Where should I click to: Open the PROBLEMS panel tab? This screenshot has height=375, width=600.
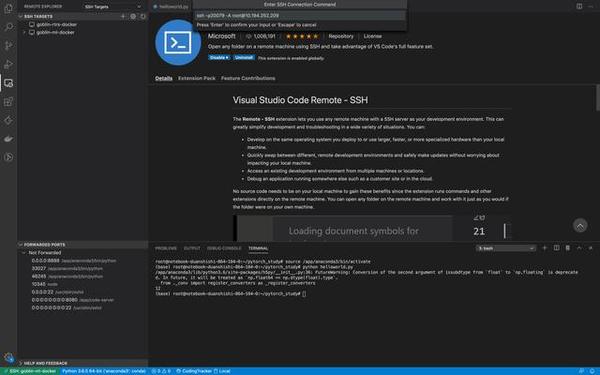166,248
